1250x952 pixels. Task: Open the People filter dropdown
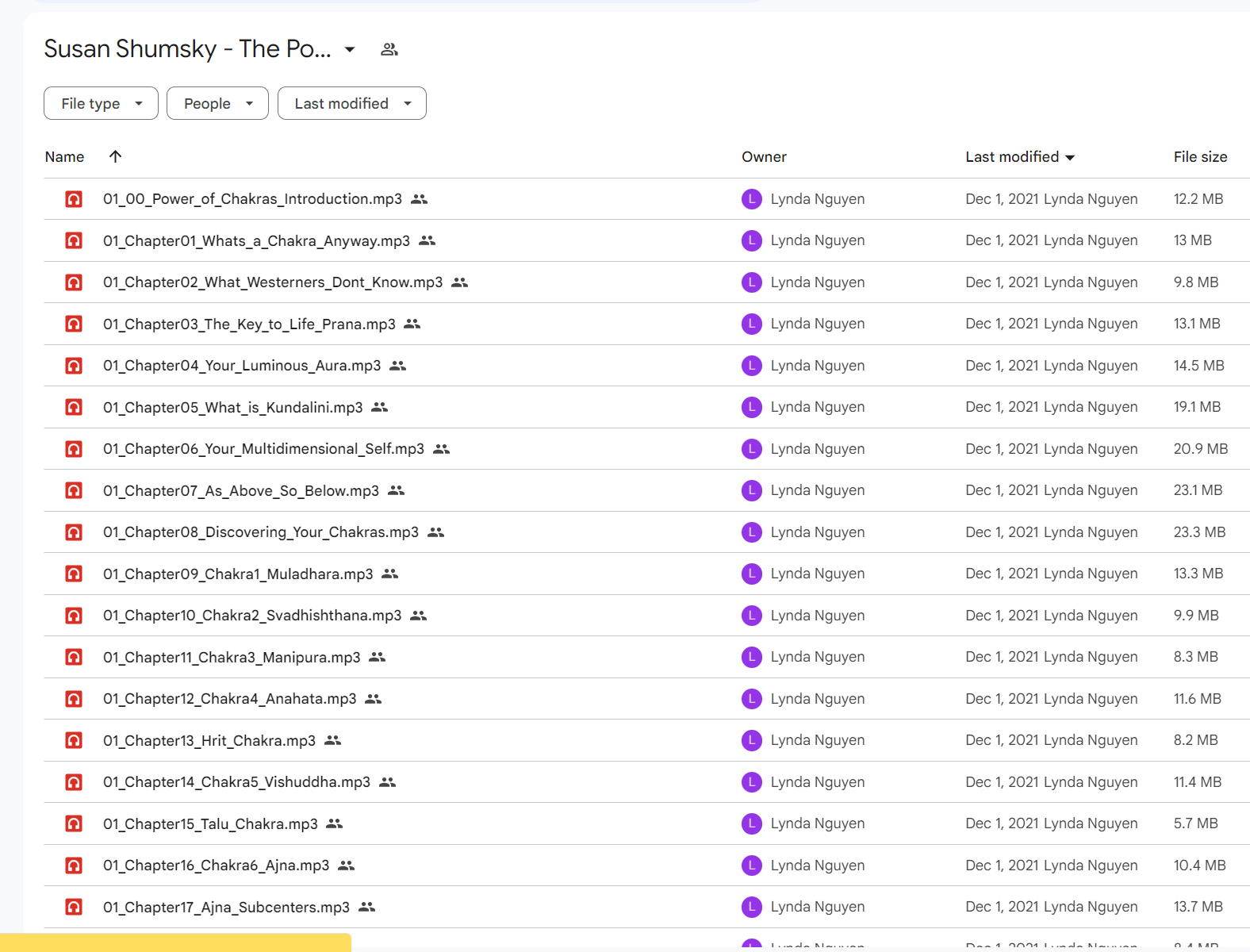217,103
